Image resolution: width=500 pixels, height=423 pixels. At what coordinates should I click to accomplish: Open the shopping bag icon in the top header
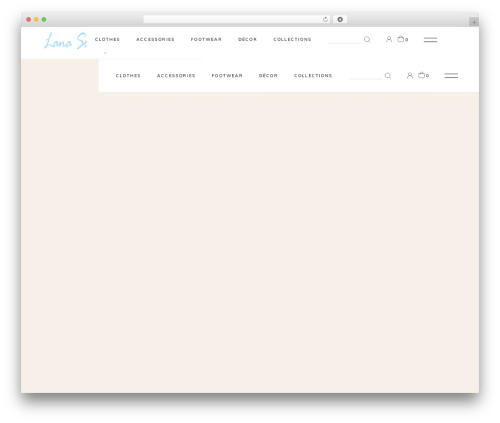point(402,39)
